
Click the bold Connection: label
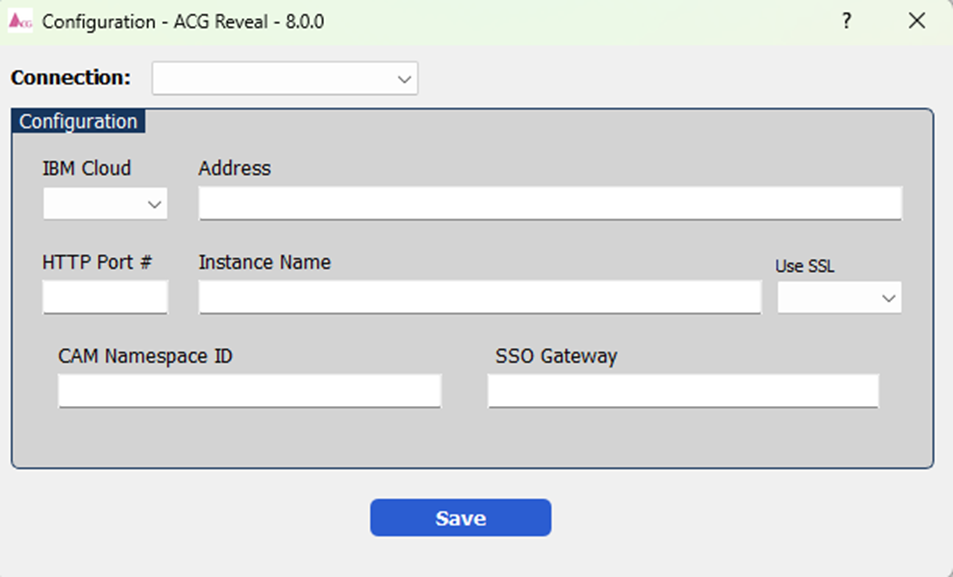tap(71, 78)
